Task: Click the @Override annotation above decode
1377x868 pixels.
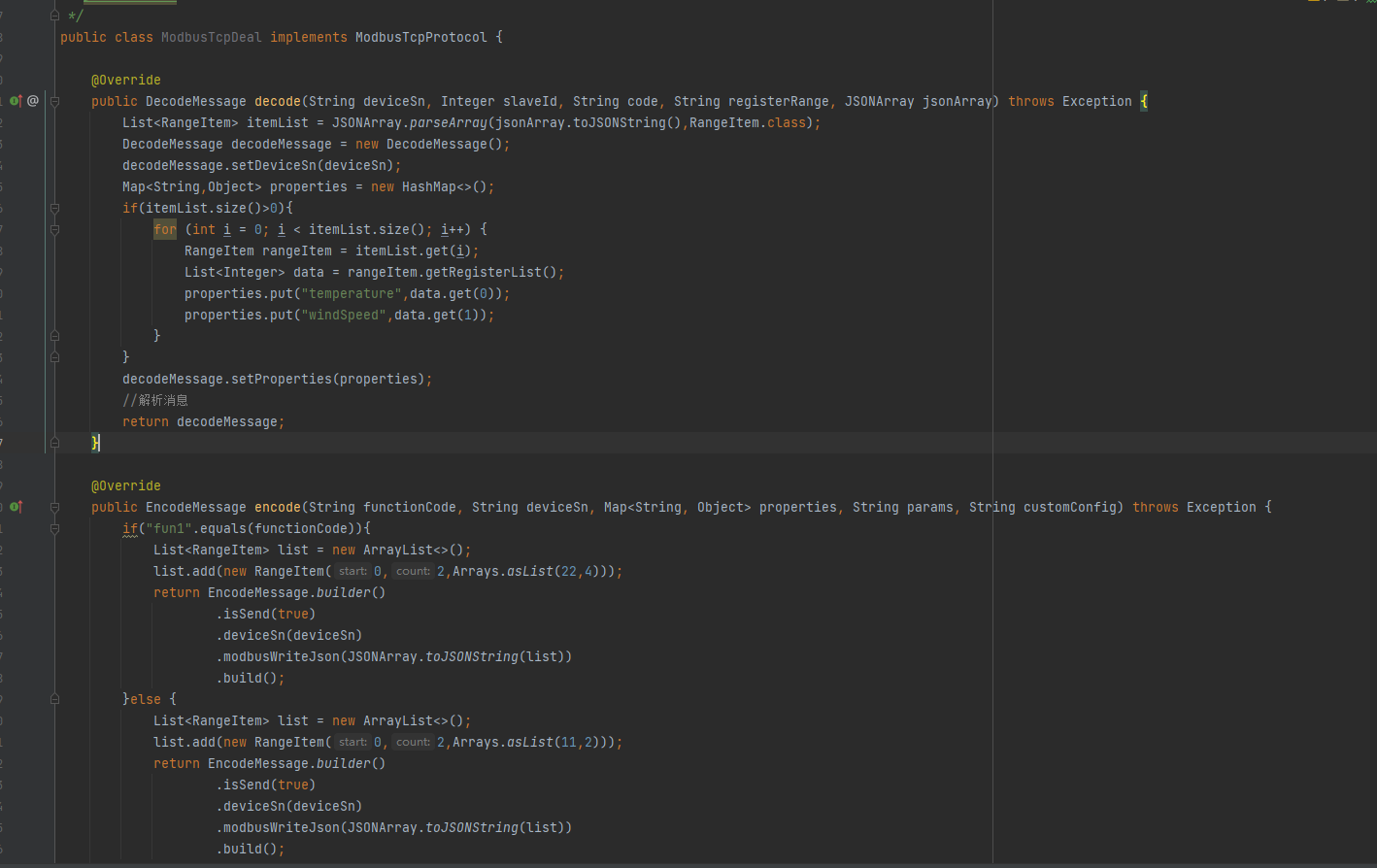Action: pos(126,81)
